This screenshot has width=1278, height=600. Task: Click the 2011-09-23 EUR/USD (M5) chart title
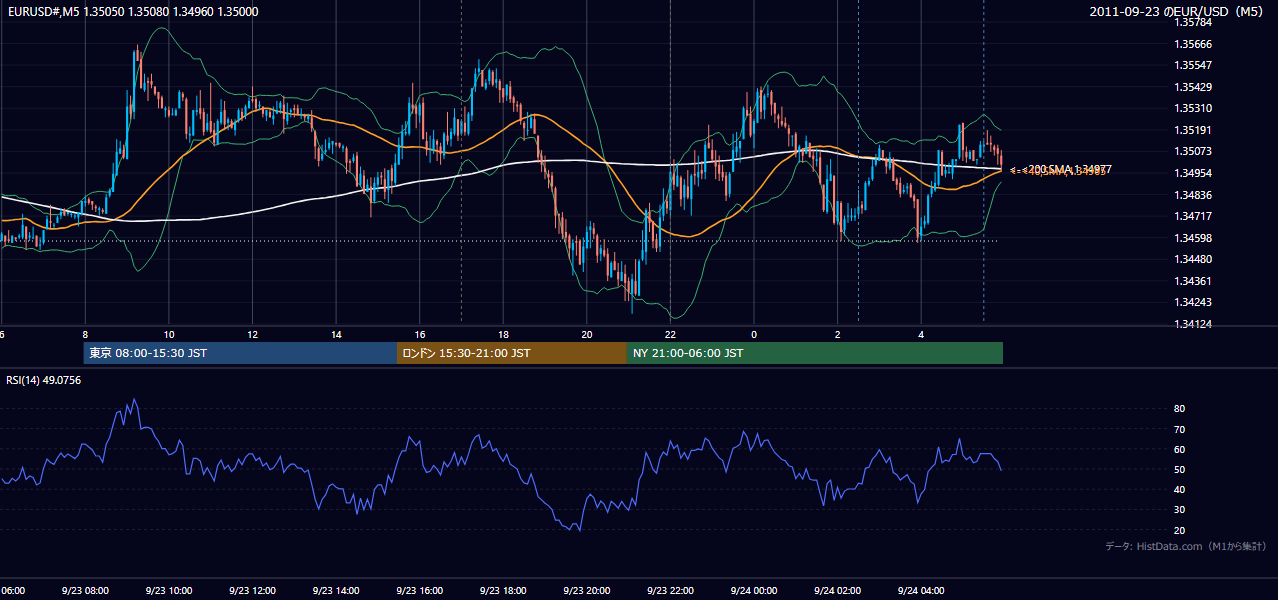(x=1178, y=11)
